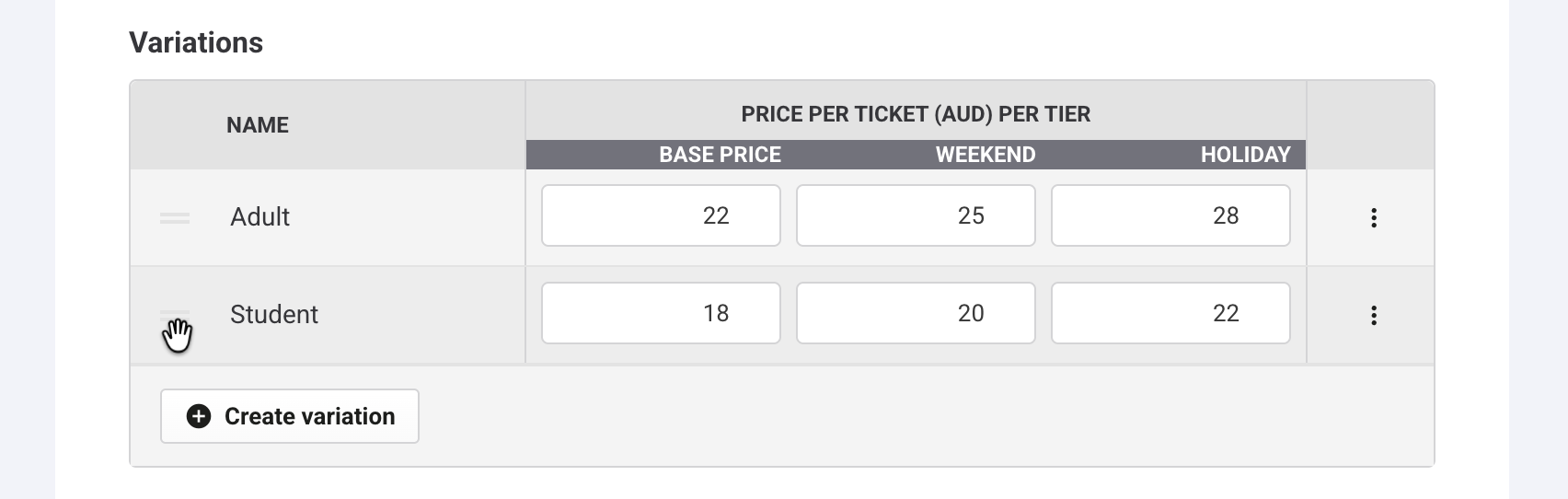
Task: Click the BASE PRICE tier header
Action: [x=720, y=155]
